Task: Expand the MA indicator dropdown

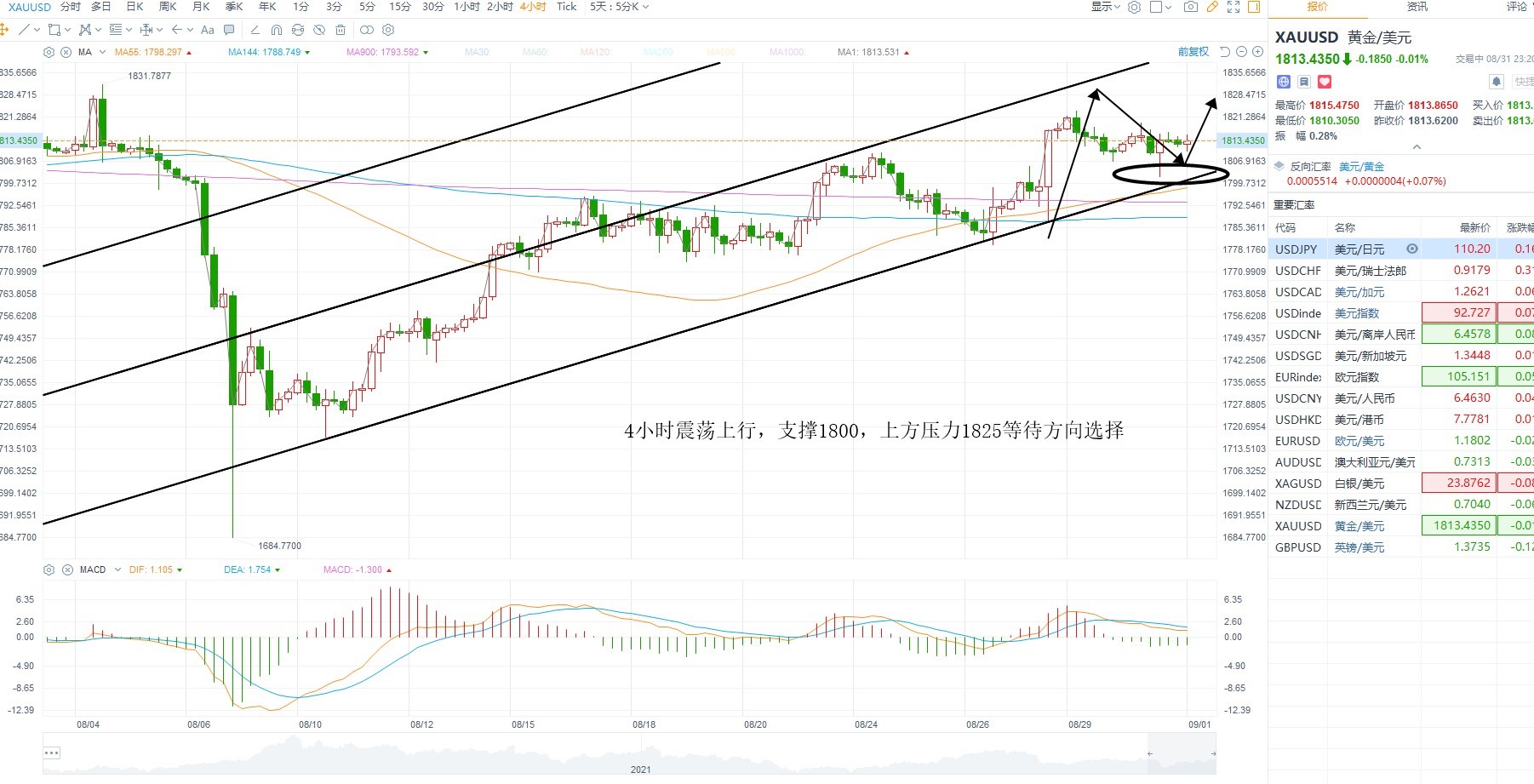Action: point(103,52)
